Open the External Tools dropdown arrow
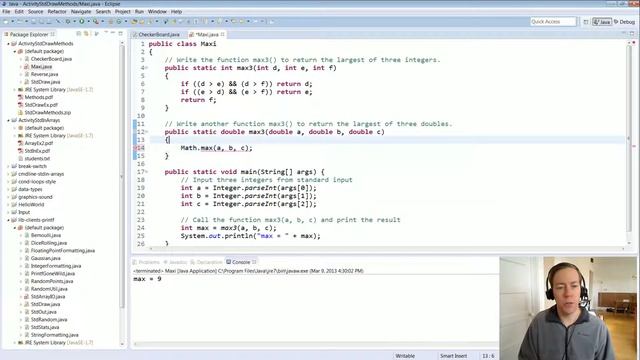The width and height of the screenshot is (640, 360). click(x=102, y=21)
